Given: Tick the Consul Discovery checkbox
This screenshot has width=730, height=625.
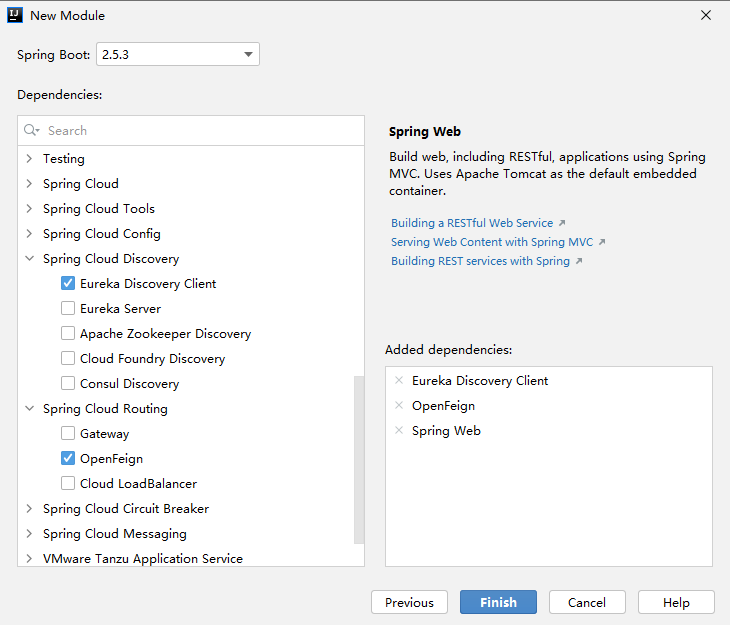Looking at the screenshot, I should (x=68, y=383).
